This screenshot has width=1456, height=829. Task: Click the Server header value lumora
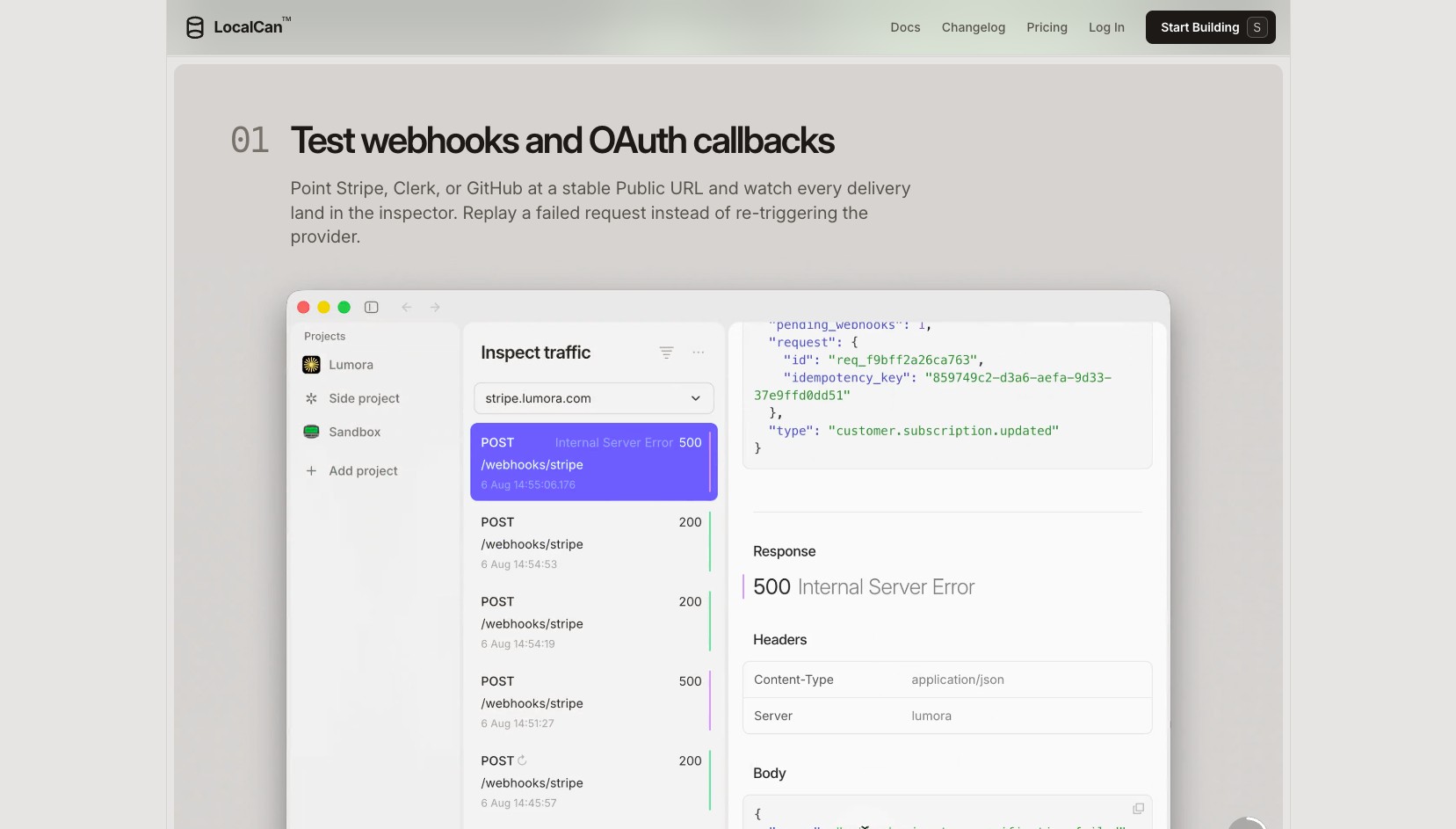pyautogui.click(x=931, y=716)
